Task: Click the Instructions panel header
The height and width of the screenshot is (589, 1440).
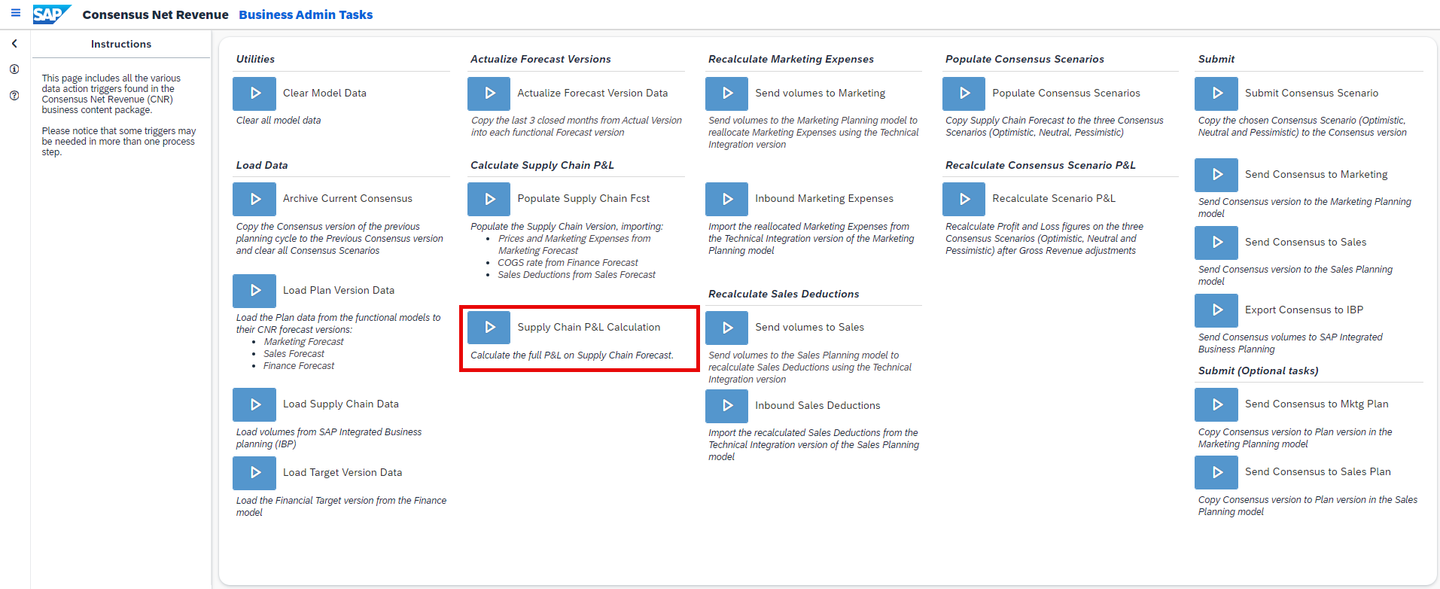Action: click(x=121, y=44)
